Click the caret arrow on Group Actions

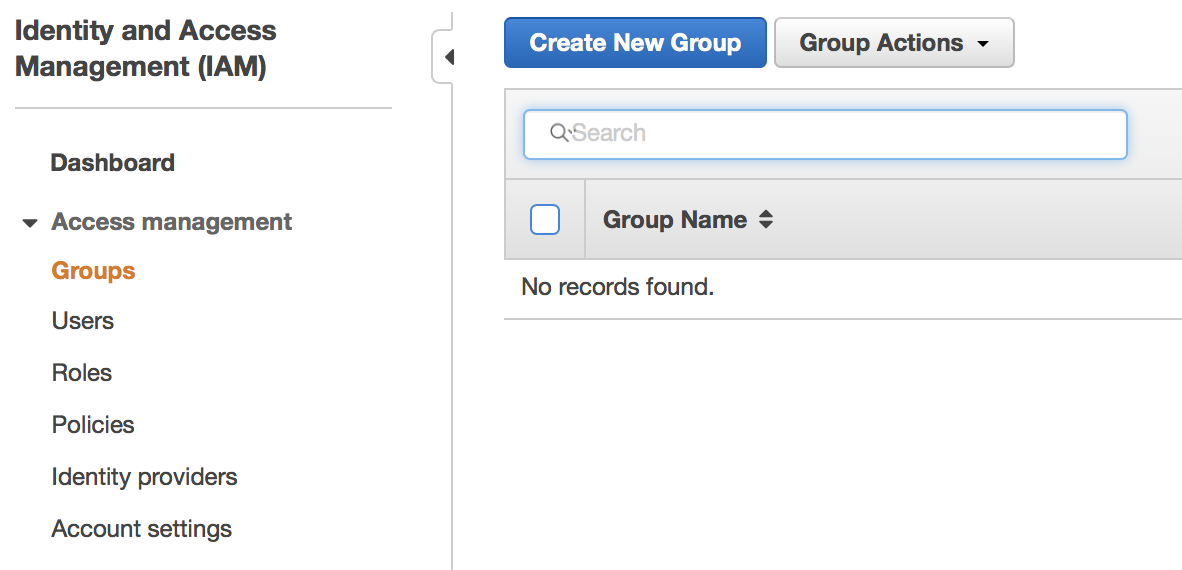[982, 44]
